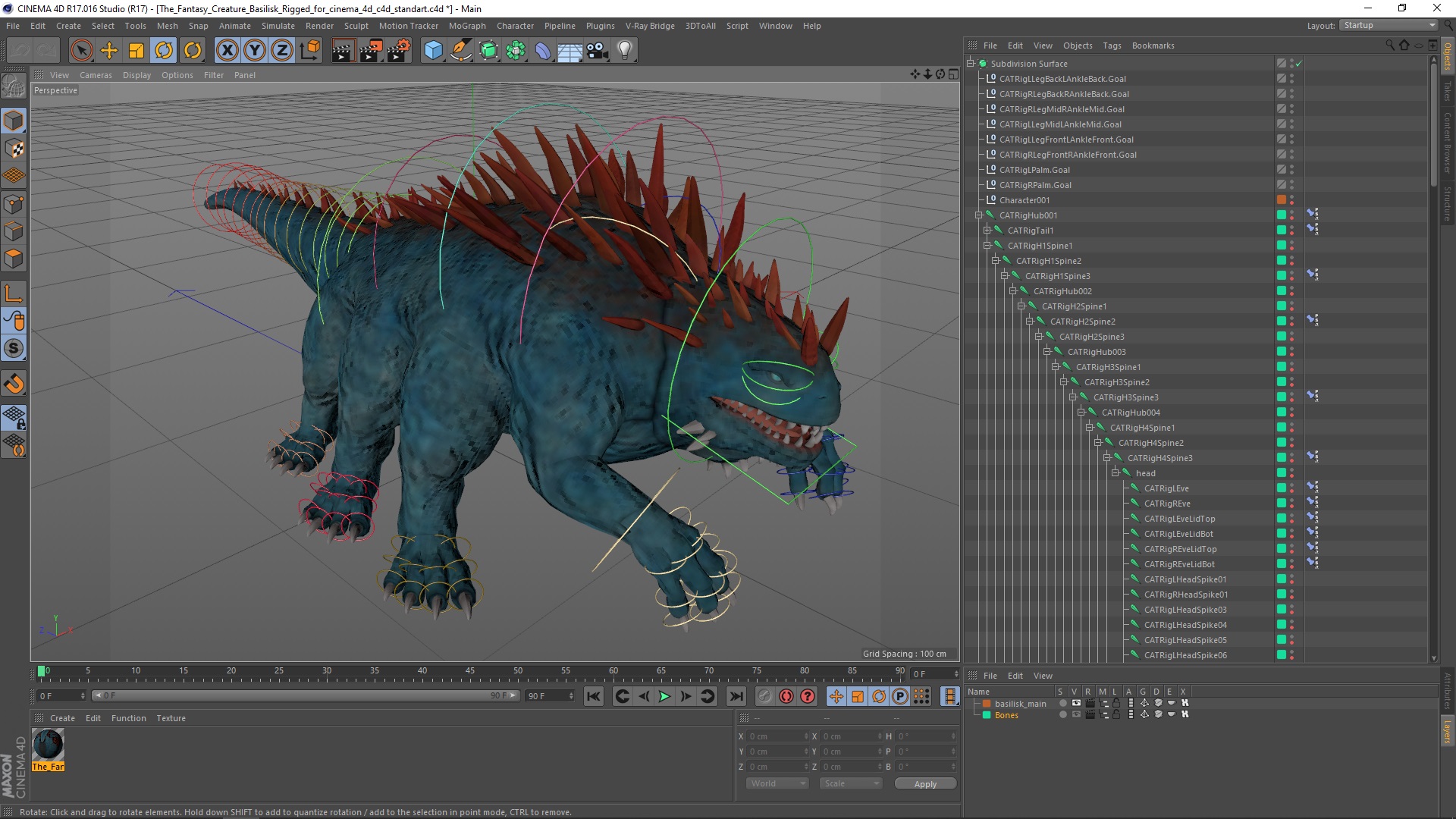Toggle X axis lock

227,51
